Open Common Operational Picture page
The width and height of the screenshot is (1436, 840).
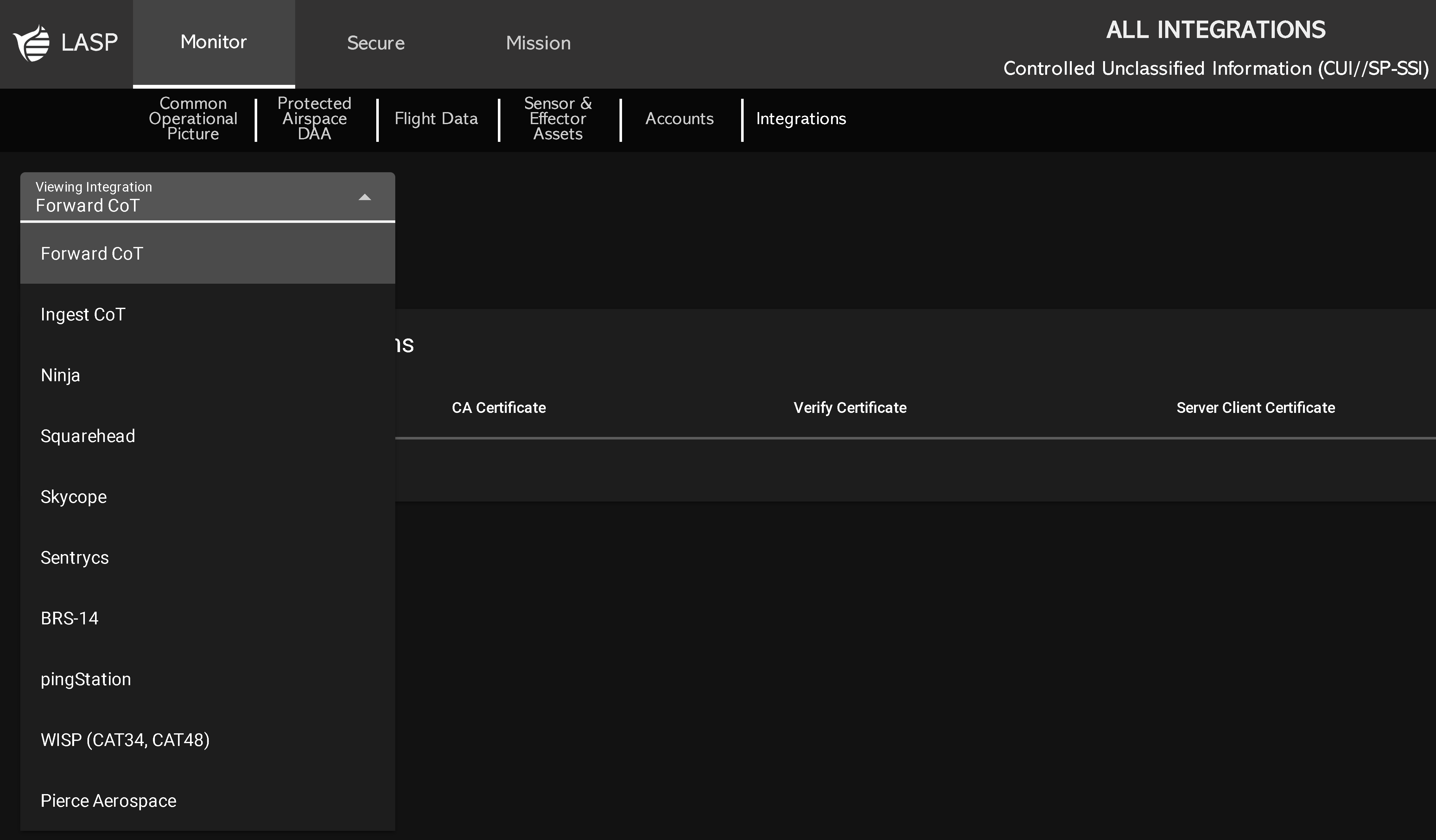click(x=193, y=118)
